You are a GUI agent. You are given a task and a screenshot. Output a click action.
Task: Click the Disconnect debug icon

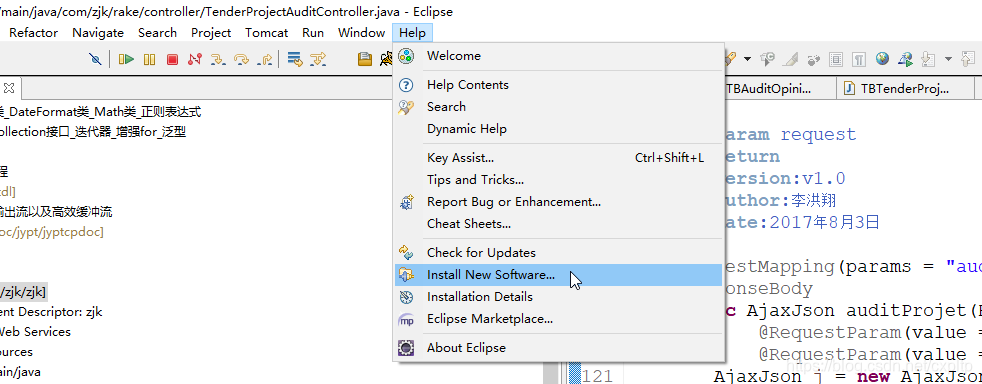pyautogui.click(x=195, y=59)
